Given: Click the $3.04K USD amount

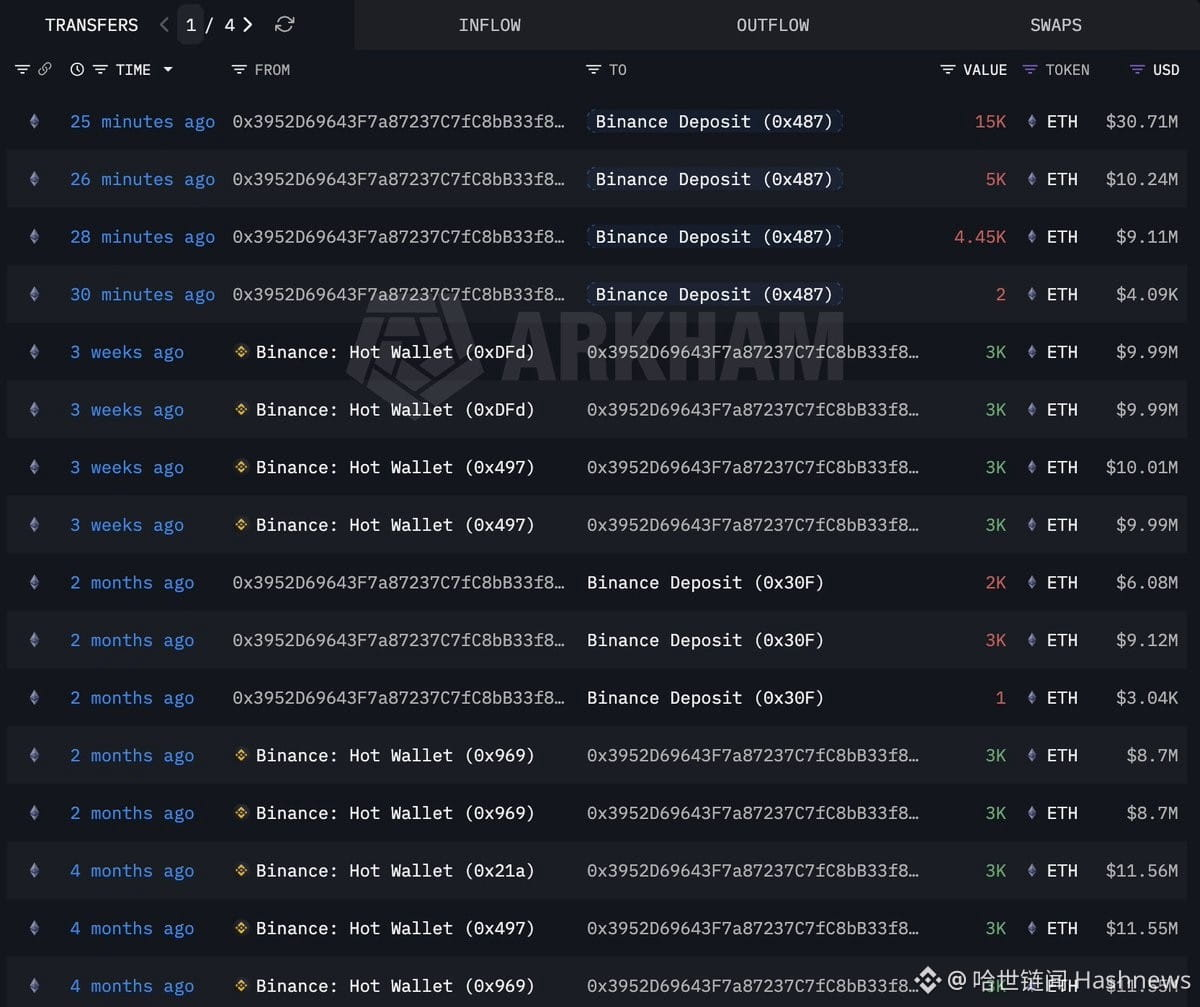Looking at the screenshot, I should coord(1147,698).
